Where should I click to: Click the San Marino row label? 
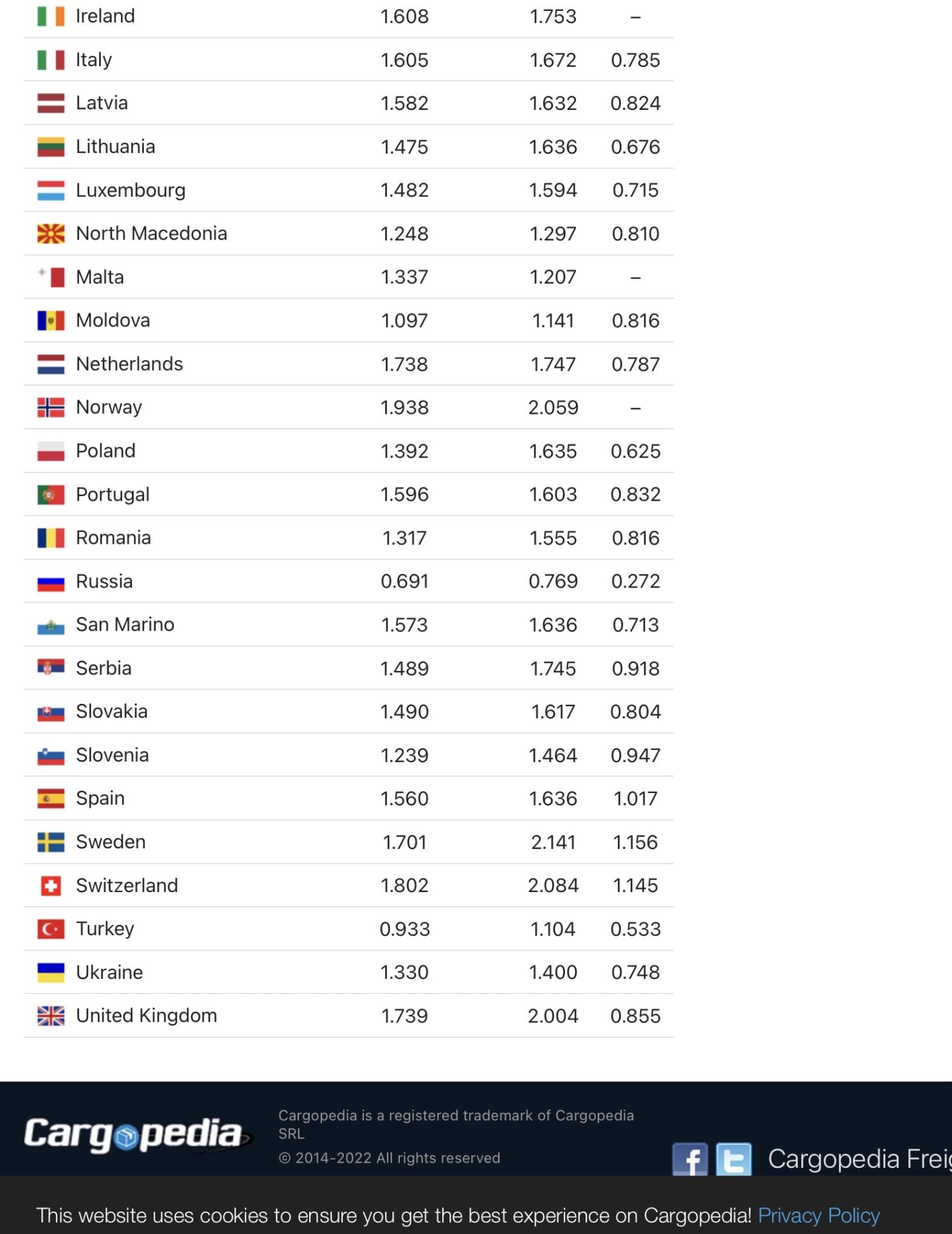click(125, 625)
